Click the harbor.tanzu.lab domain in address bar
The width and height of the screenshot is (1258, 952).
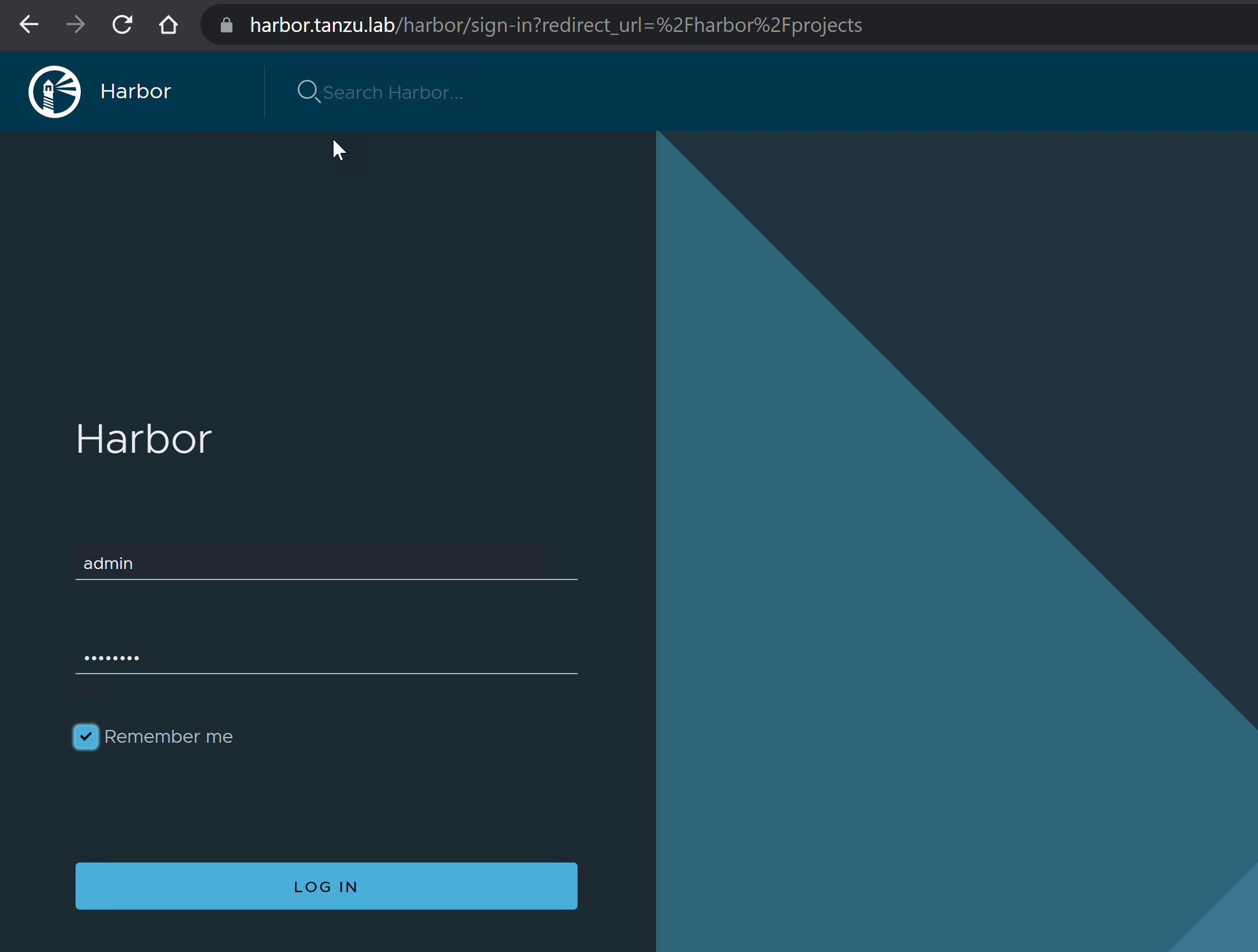point(322,25)
